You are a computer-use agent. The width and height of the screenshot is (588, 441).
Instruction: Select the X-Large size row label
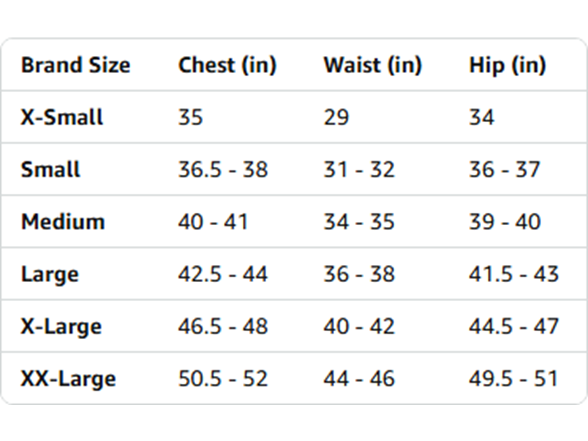(x=62, y=326)
